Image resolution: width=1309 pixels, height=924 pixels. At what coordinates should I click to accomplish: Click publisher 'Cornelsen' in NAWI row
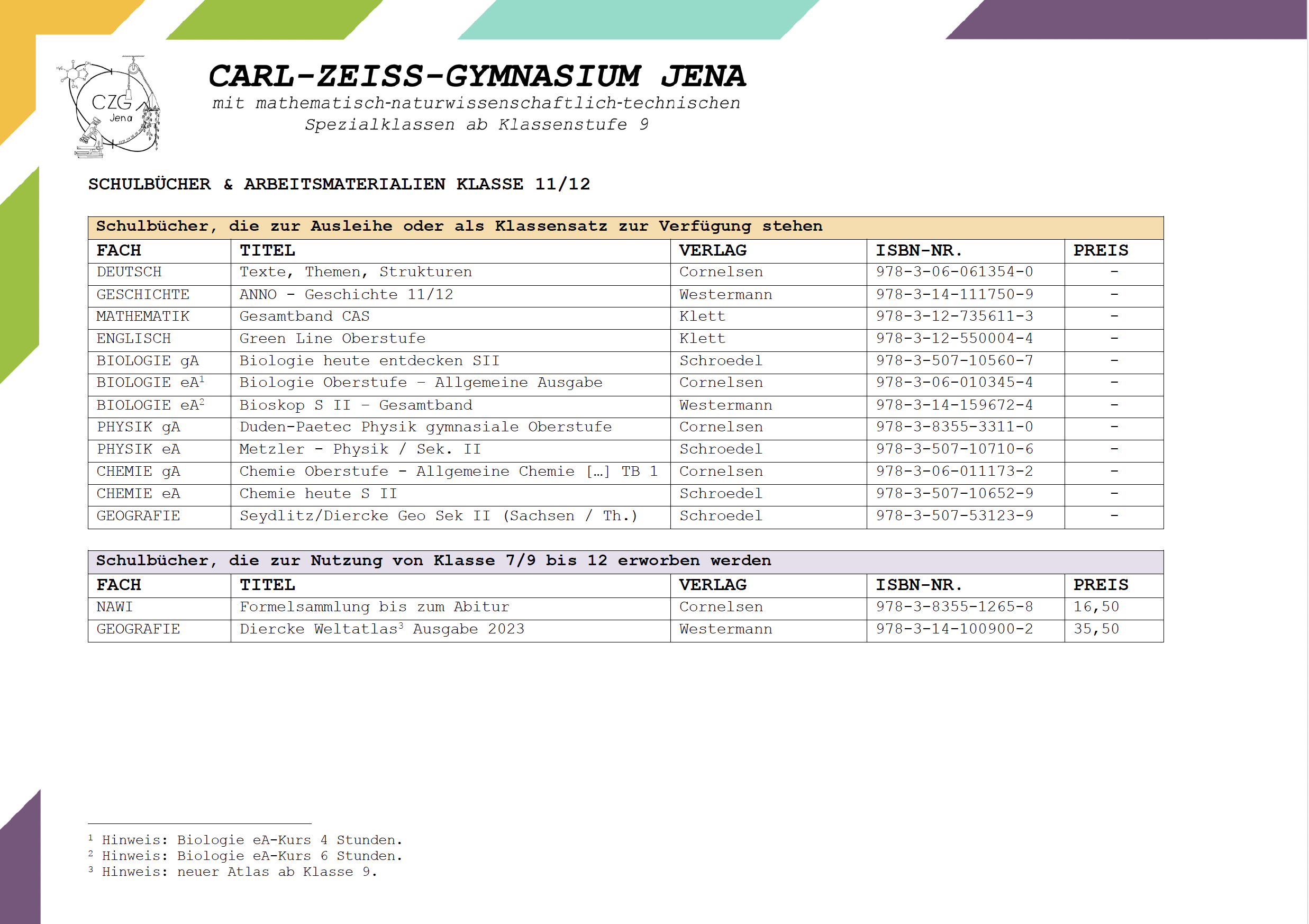(721, 608)
